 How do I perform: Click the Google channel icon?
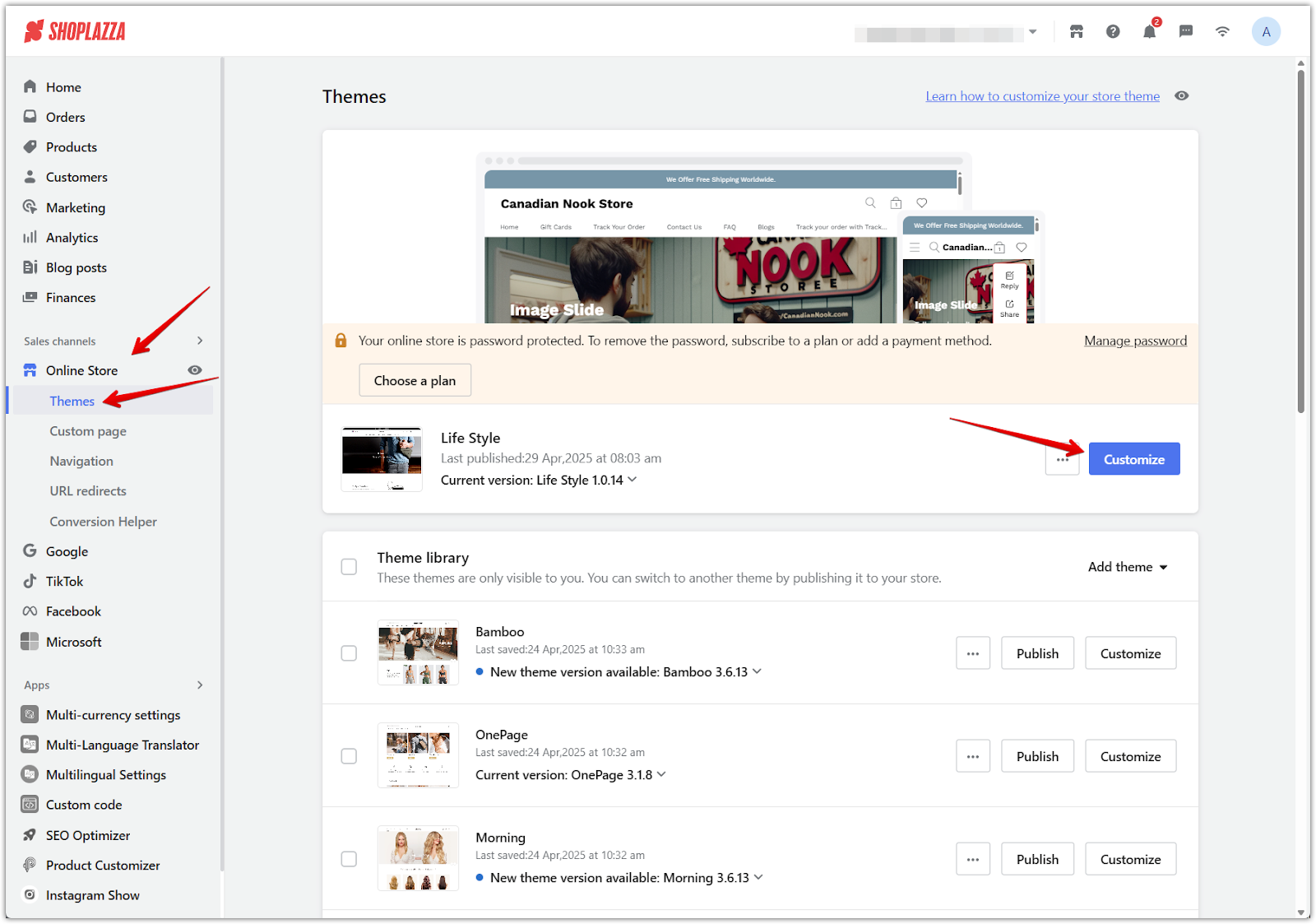(30, 551)
